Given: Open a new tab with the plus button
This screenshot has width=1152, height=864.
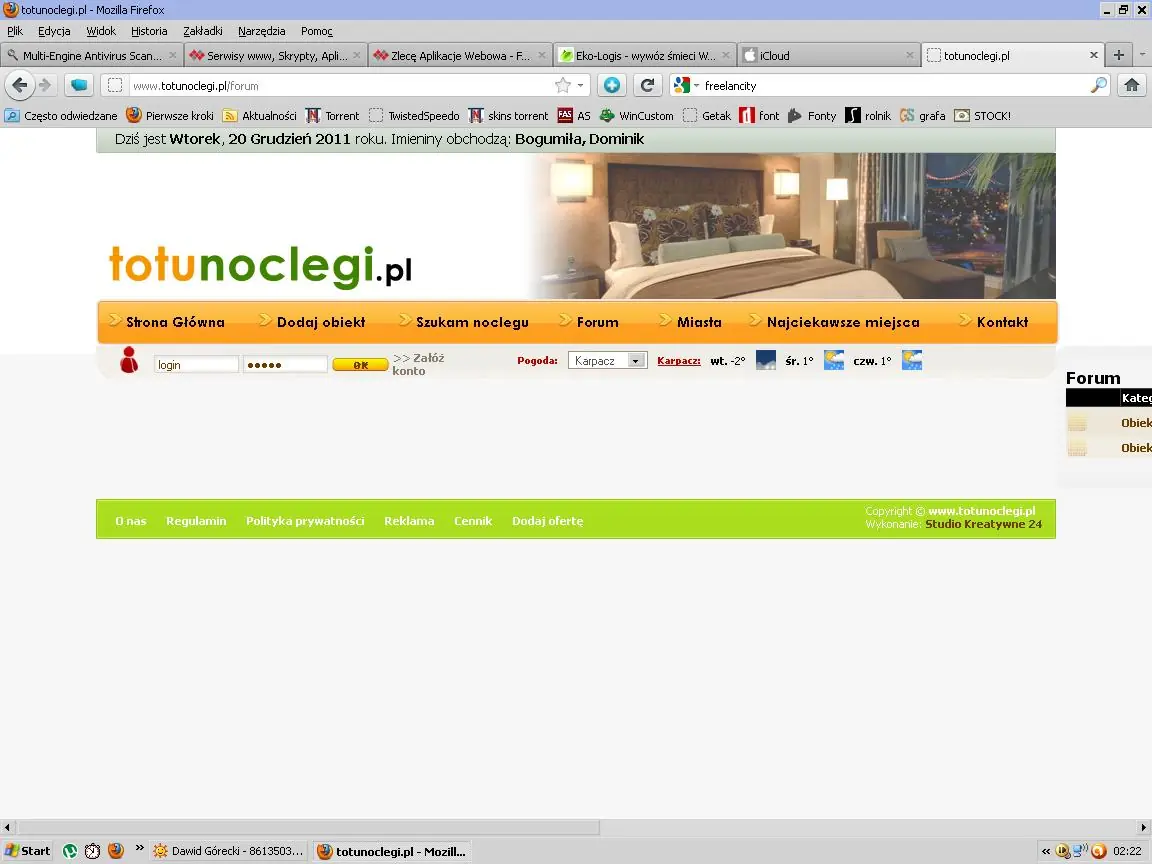Looking at the screenshot, I should click(1118, 55).
